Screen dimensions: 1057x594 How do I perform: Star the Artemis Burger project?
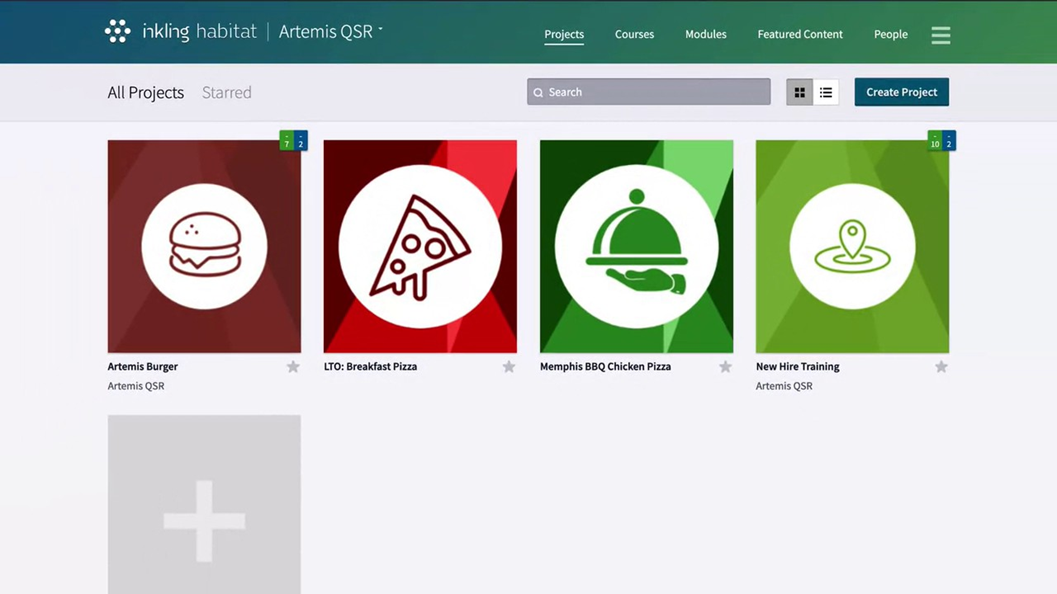(293, 367)
